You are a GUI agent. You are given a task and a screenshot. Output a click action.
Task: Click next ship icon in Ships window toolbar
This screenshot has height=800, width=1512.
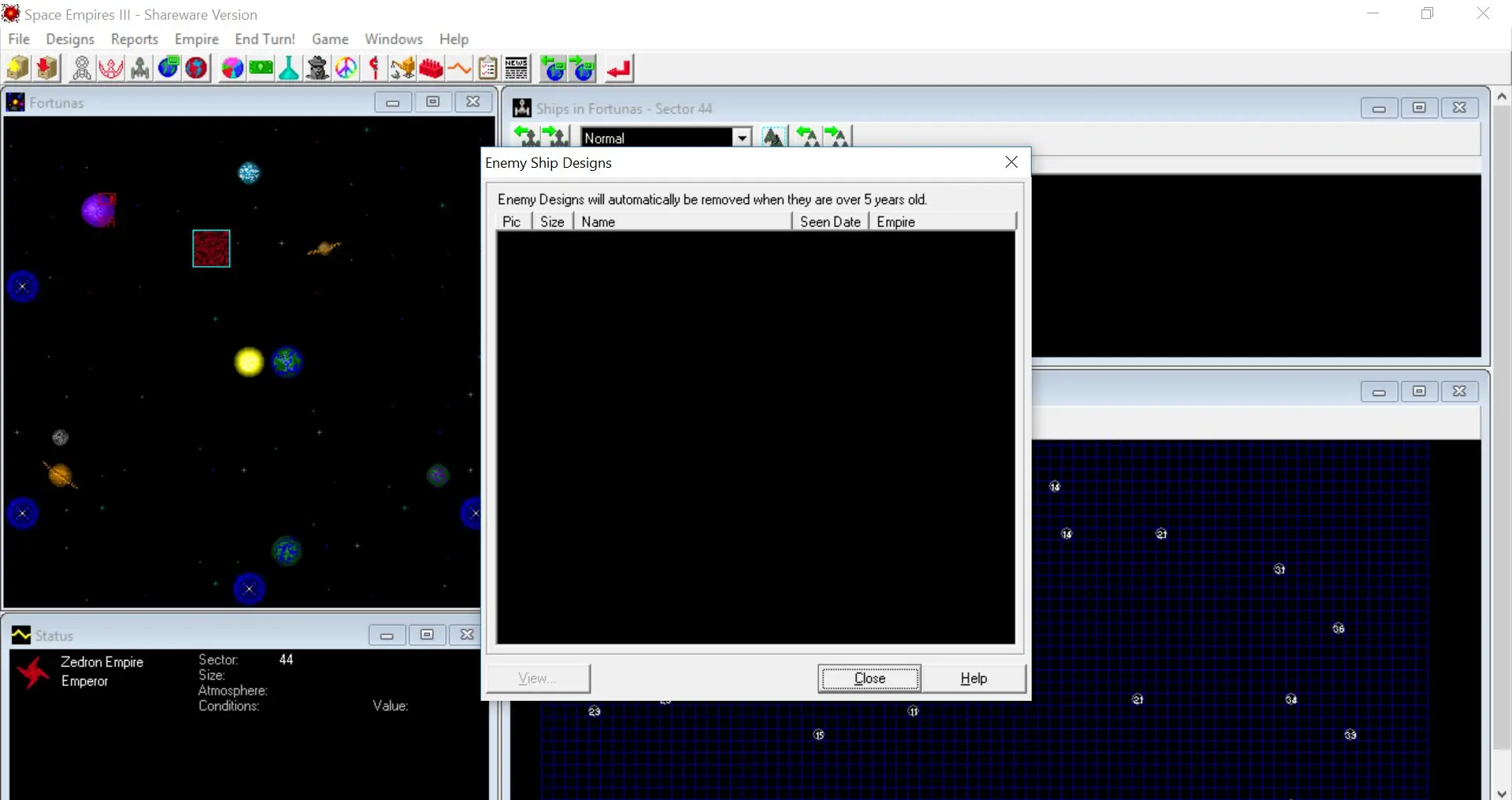point(555,136)
